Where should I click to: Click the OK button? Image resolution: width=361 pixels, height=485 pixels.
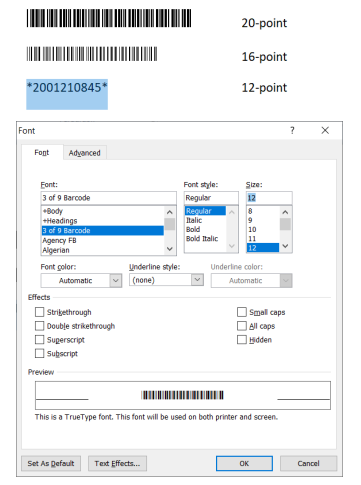tap(244, 463)
